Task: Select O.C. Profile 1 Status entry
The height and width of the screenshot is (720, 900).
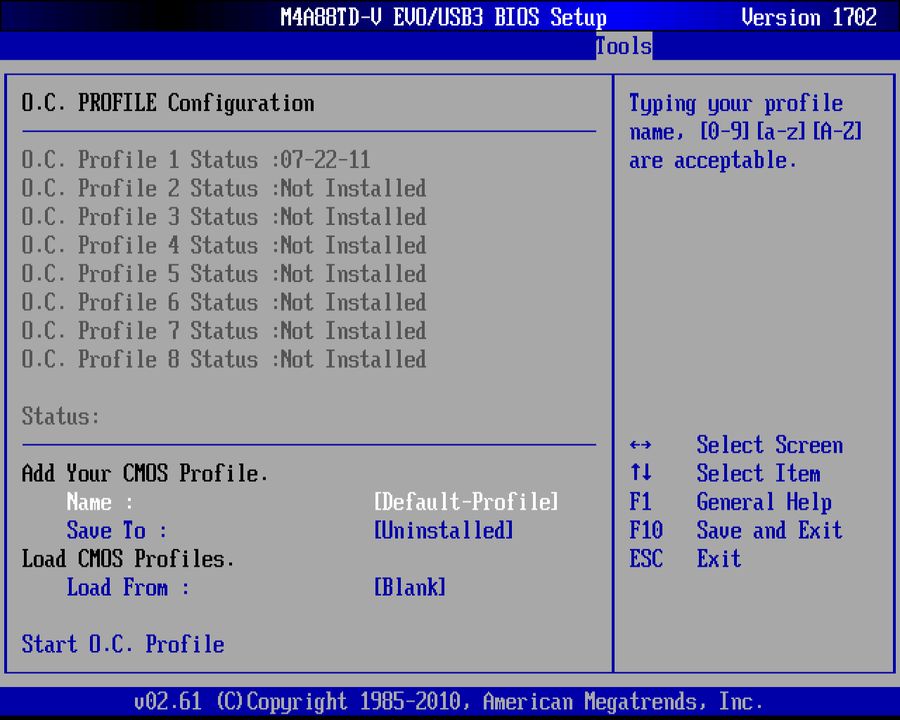Action: [222, 160]
